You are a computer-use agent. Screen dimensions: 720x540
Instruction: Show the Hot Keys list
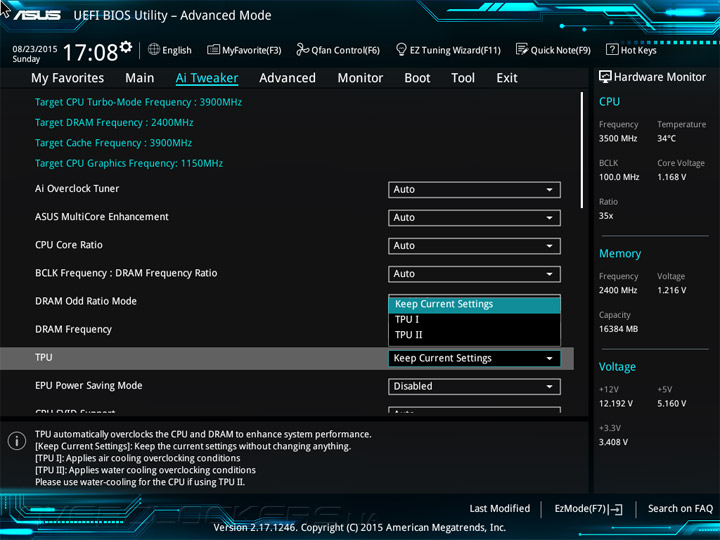[x=631, y=50]
